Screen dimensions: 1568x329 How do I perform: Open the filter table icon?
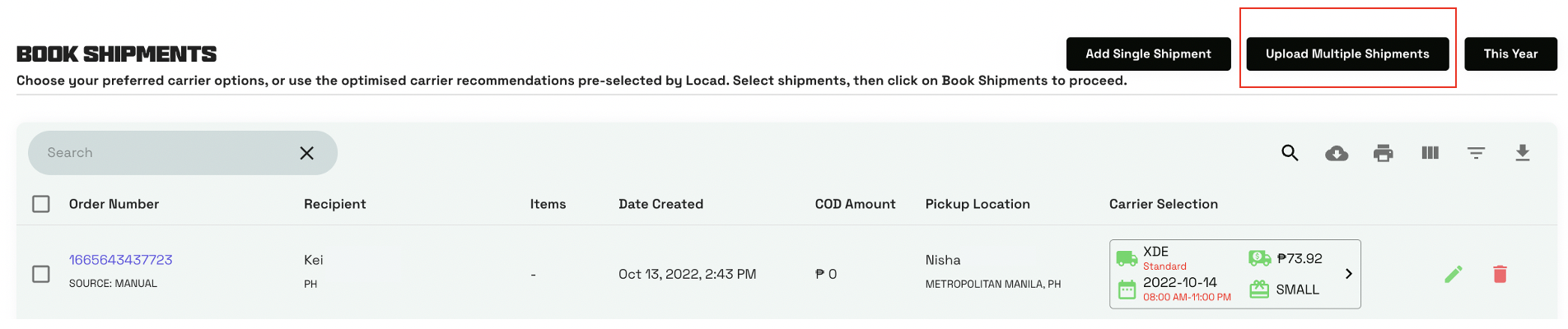[x=1476, y=153]
